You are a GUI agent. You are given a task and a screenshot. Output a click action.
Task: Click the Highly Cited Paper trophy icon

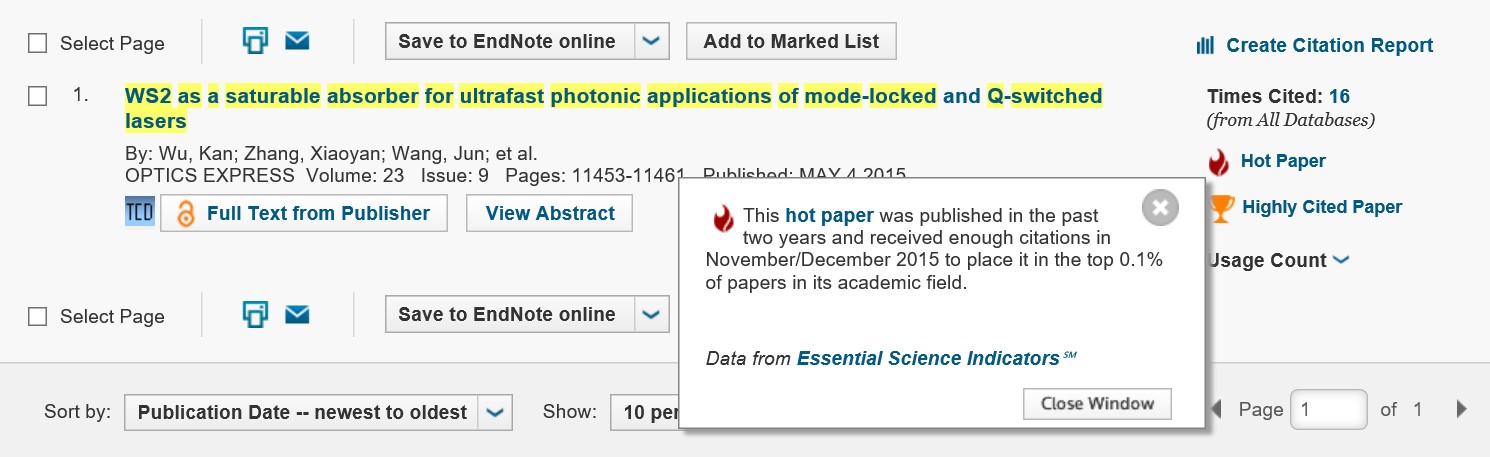click(x=1221, y=208)
